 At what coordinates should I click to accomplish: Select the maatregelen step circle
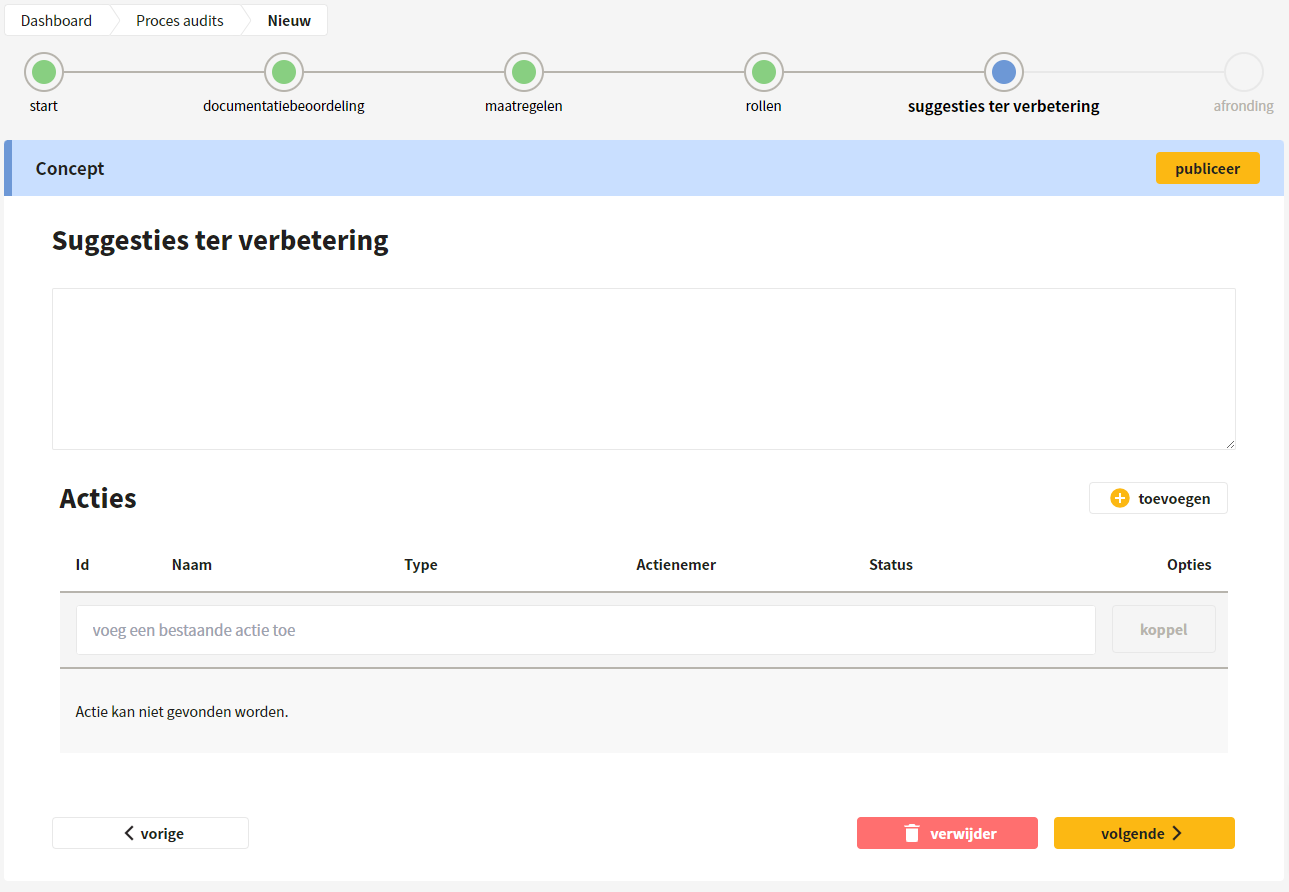pyautogui.click(x=524, y=72)
